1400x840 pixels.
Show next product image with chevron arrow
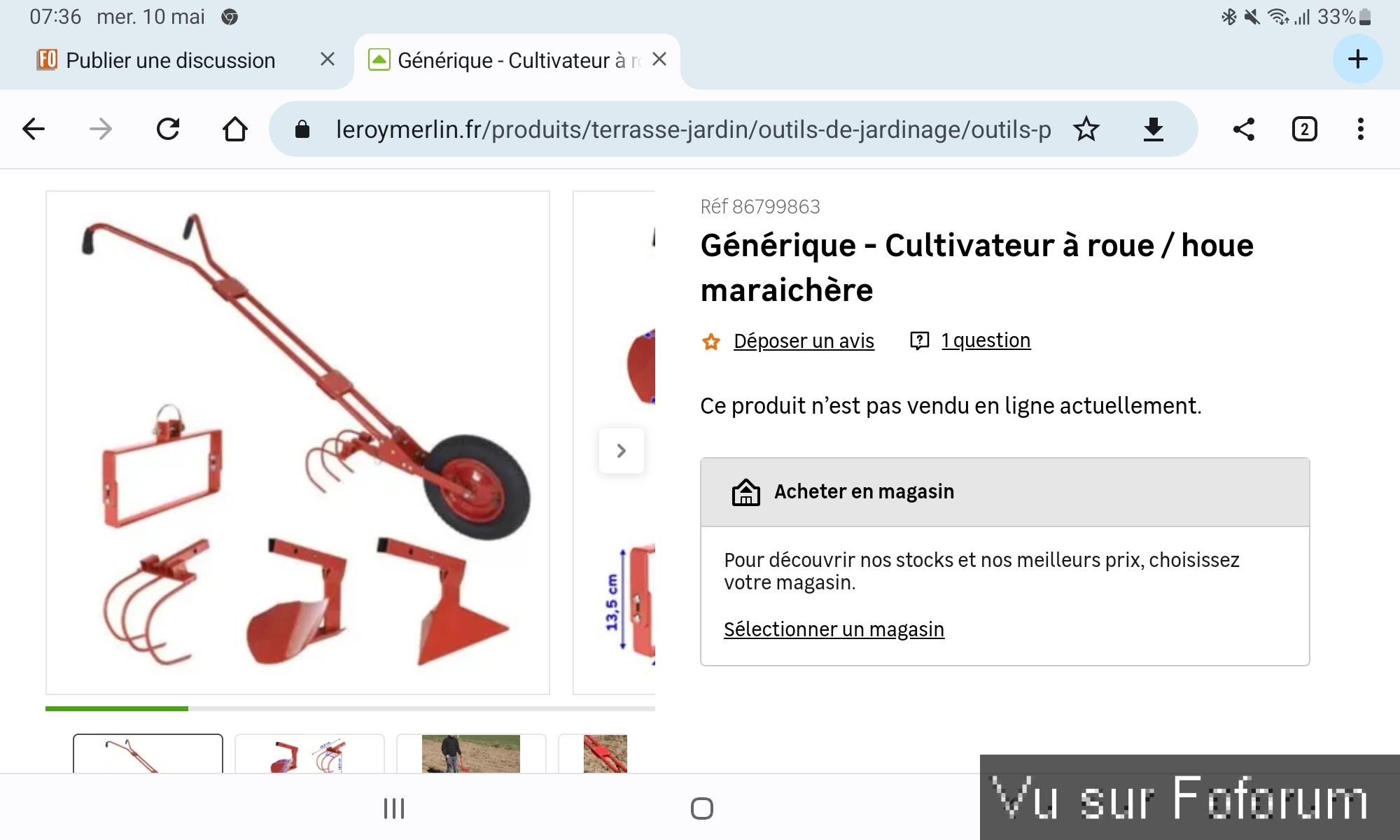click(x=622, y=451)
